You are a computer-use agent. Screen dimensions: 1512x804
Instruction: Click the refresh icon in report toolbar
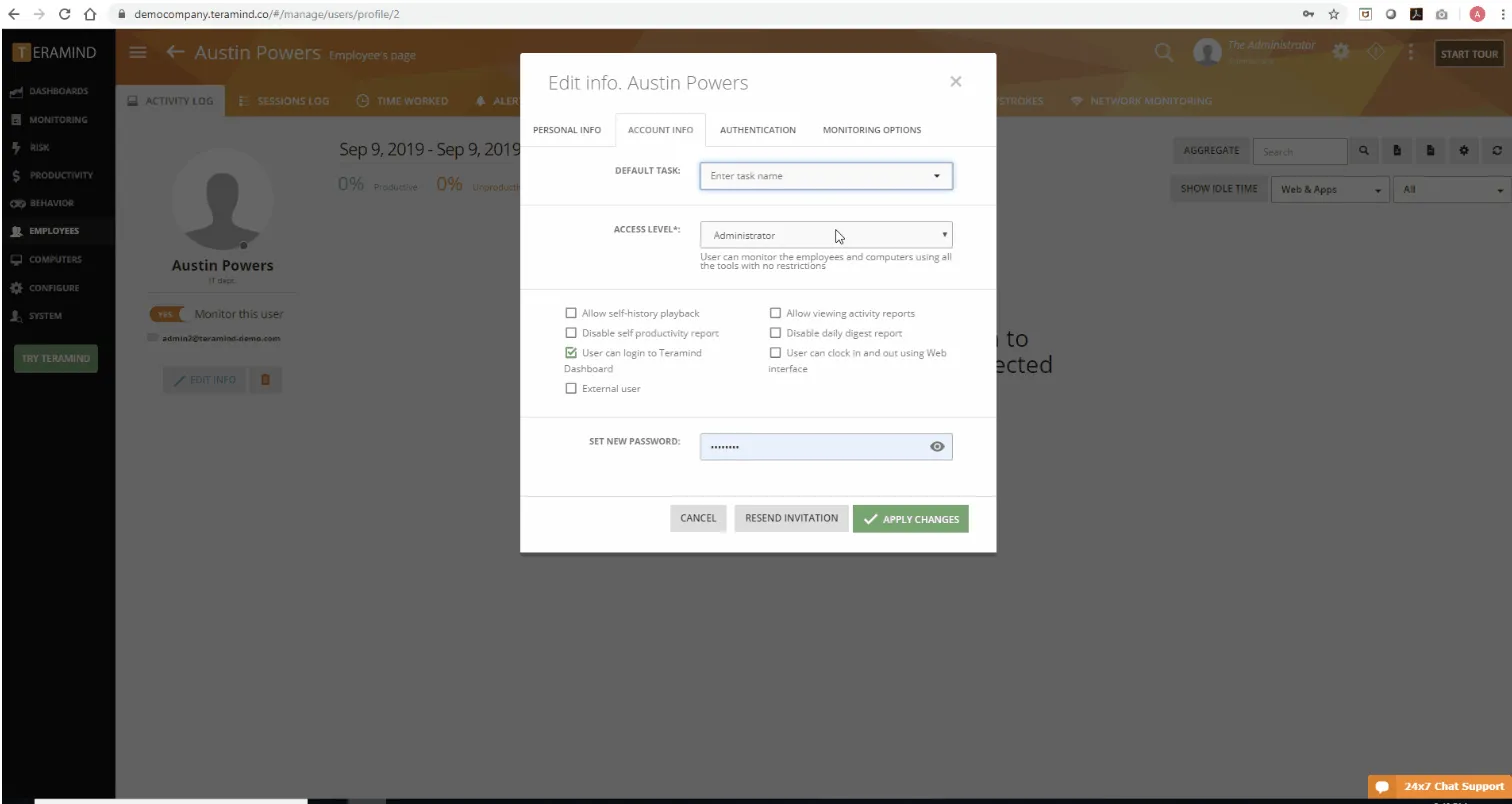pos(1497,151)
